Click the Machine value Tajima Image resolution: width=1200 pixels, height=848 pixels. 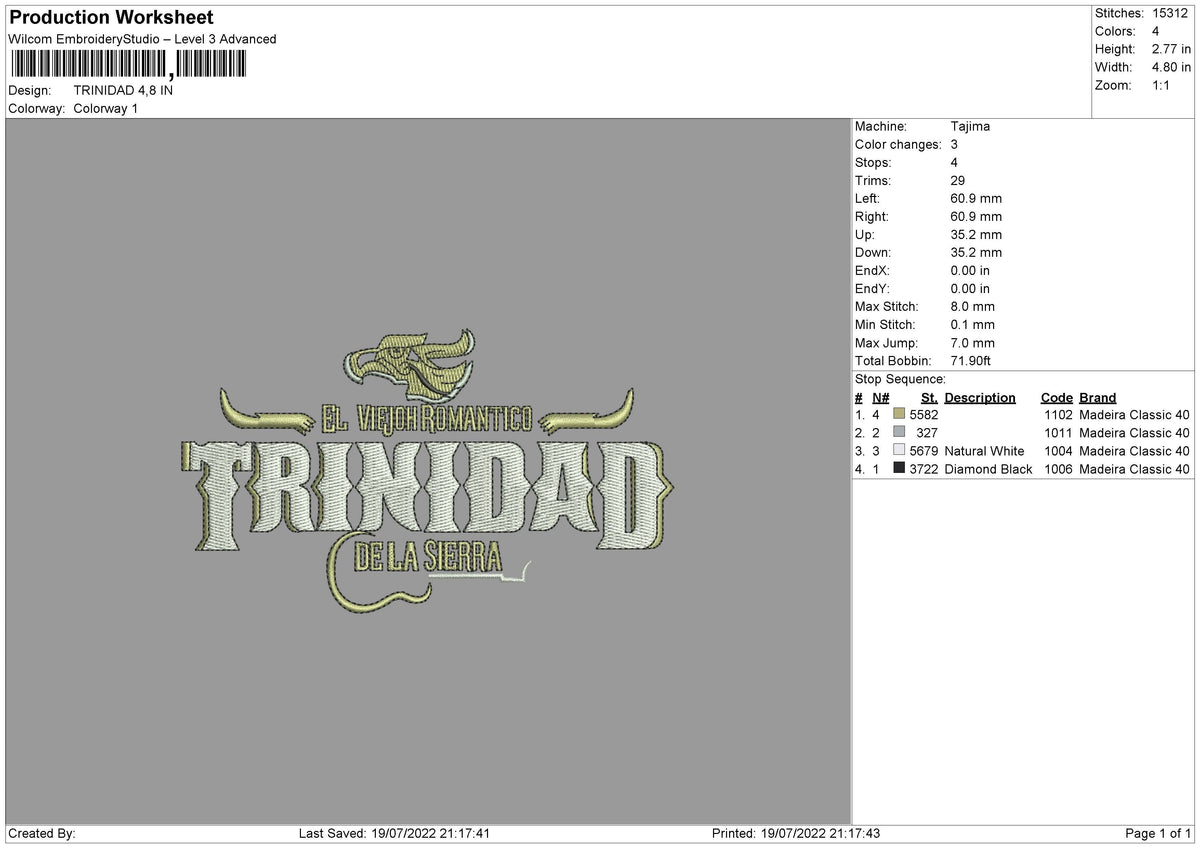(970, 126)
